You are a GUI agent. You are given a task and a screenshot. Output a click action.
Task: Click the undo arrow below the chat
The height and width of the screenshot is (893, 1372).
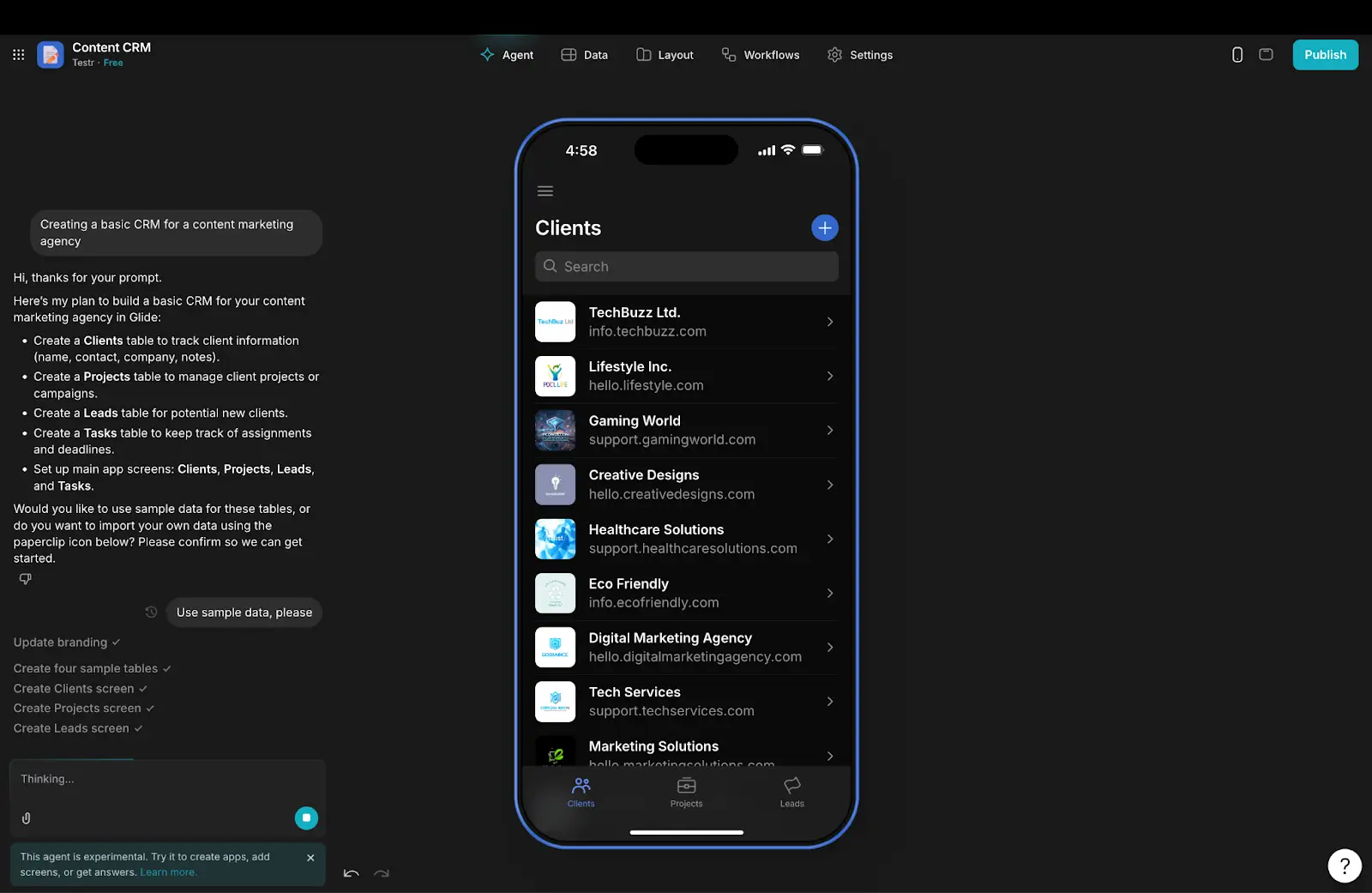[351, 874]
